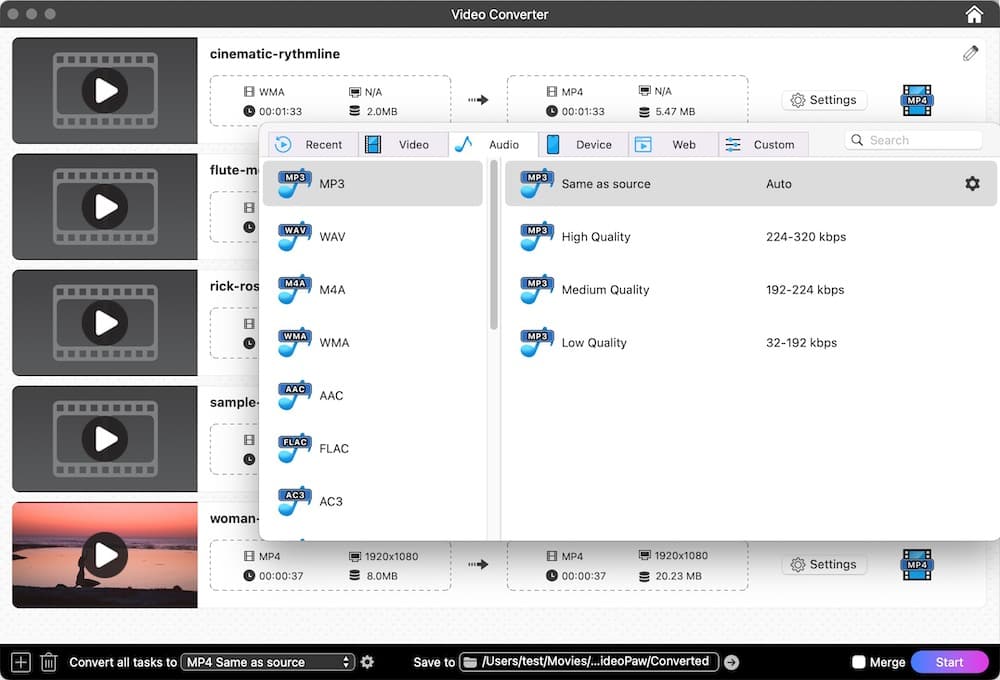This screenshot has width=1000, height=680.
Task: Switch to the Video tab
Action: [x=403, y=144]
